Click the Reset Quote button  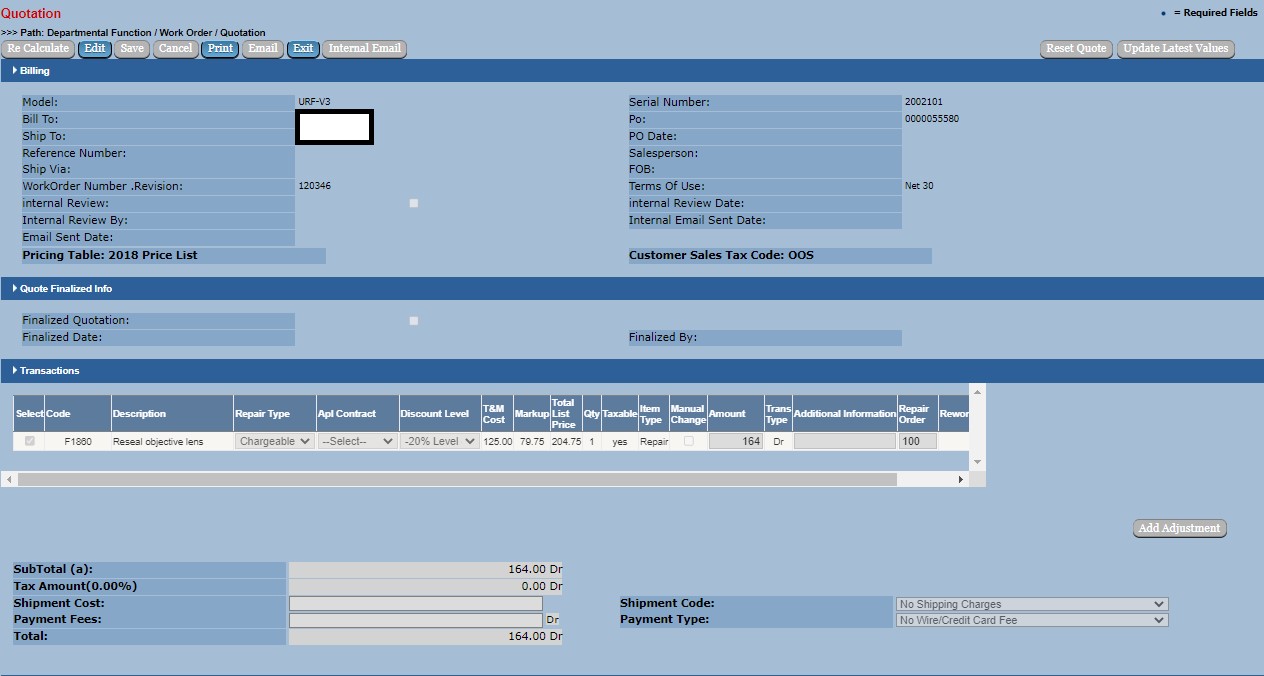tap(1076, 49)
